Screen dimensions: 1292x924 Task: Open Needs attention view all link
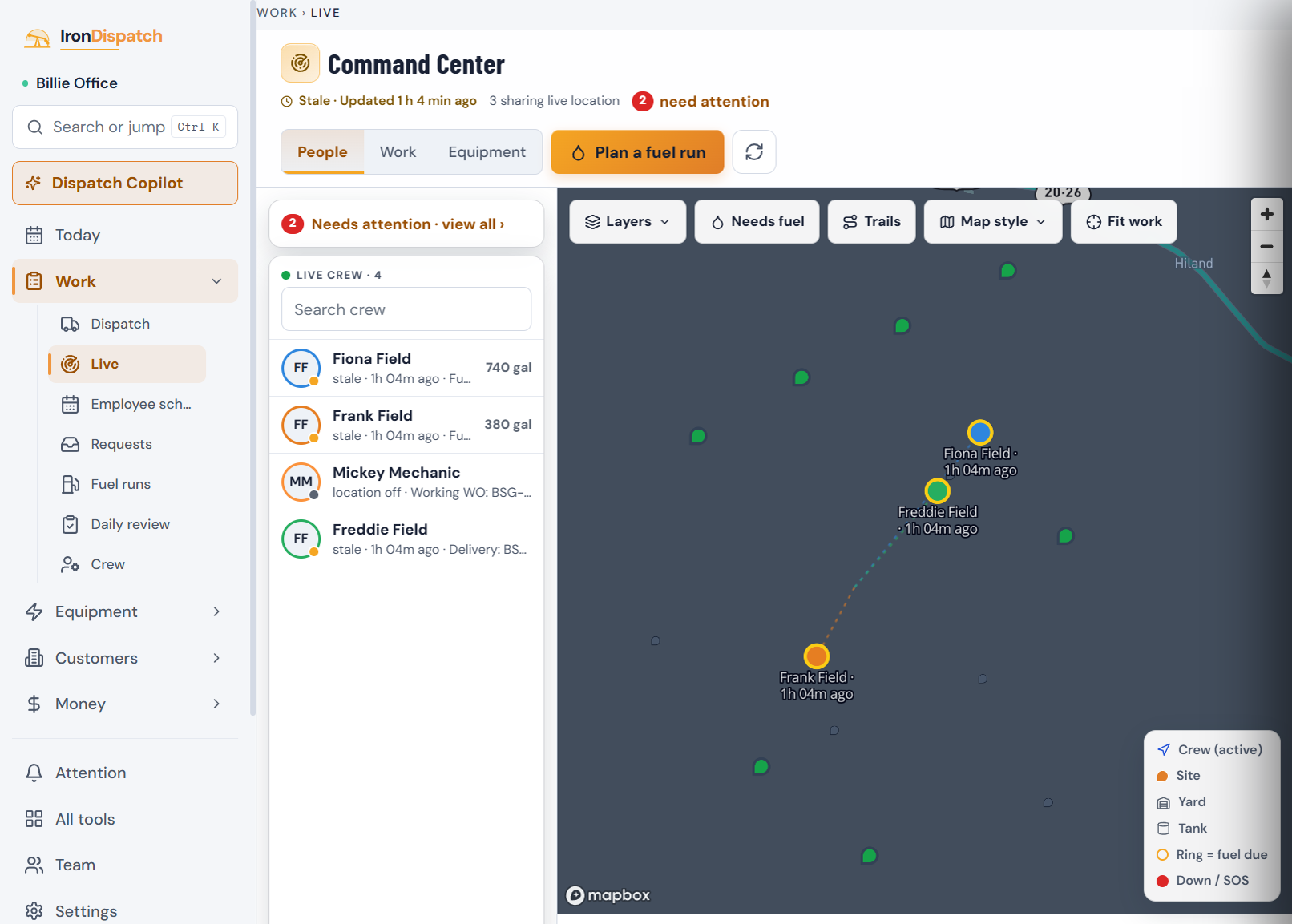tap(407, 224)
